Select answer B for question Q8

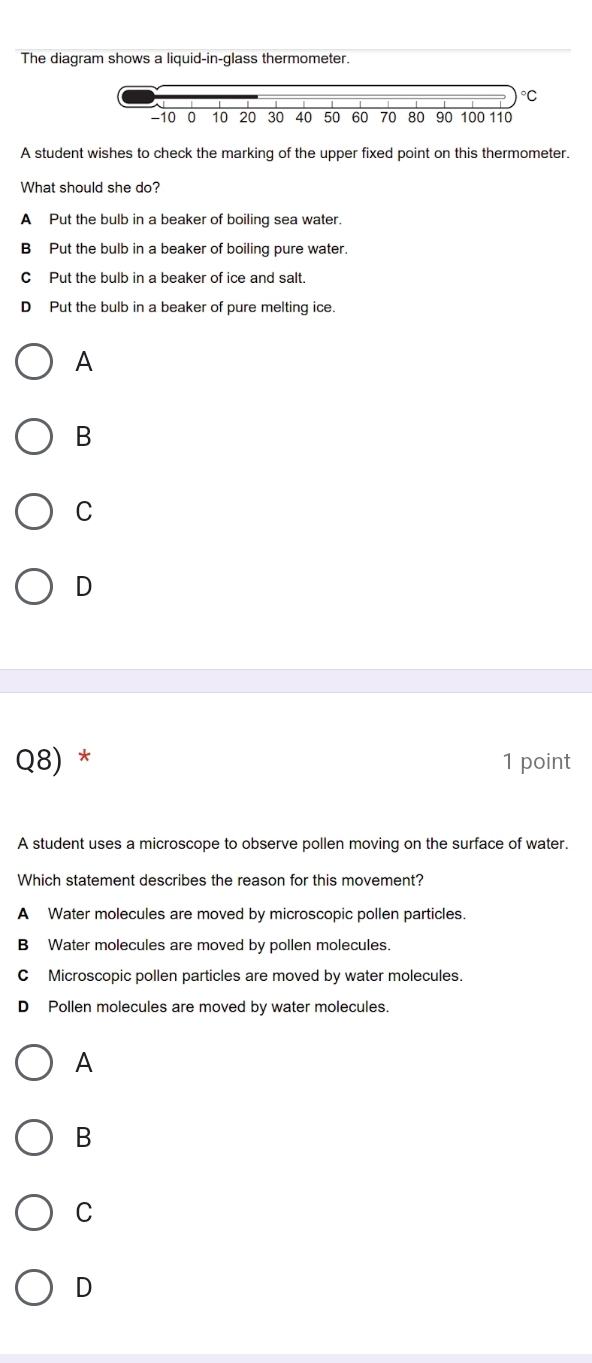point(33,1139)
